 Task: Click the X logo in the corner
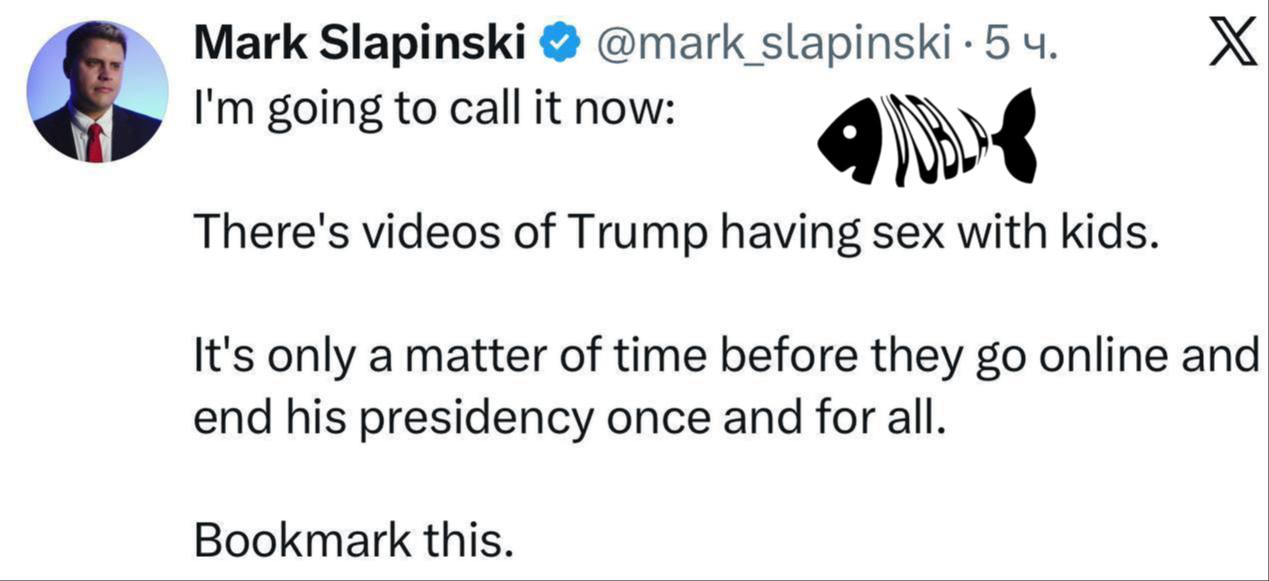point(1232,44)
